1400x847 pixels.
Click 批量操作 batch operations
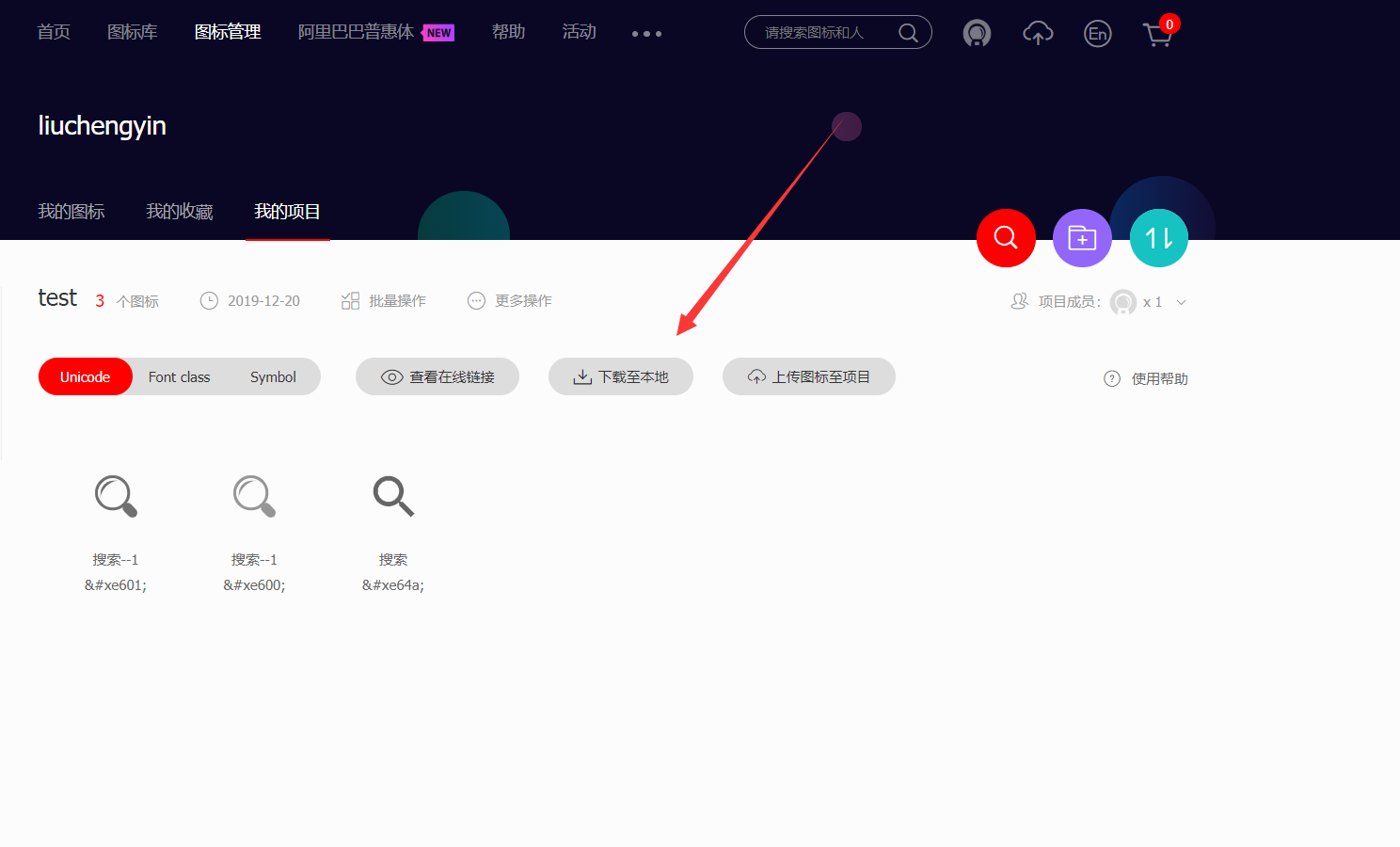point(384,300)
